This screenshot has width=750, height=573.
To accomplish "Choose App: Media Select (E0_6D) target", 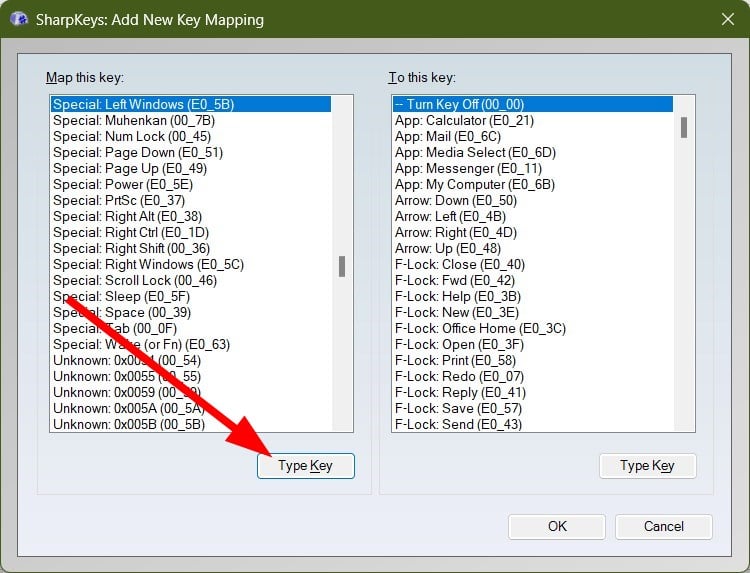I will (x=533, y=153).
